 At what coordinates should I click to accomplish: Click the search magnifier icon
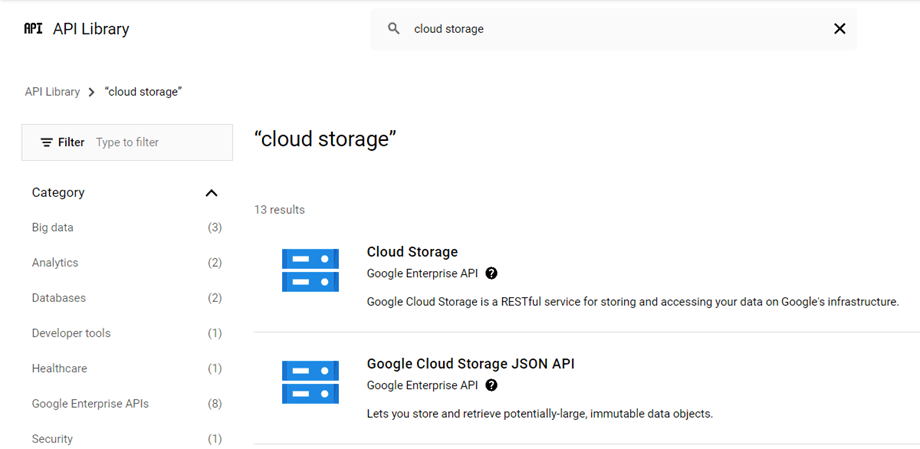(394, 29)
